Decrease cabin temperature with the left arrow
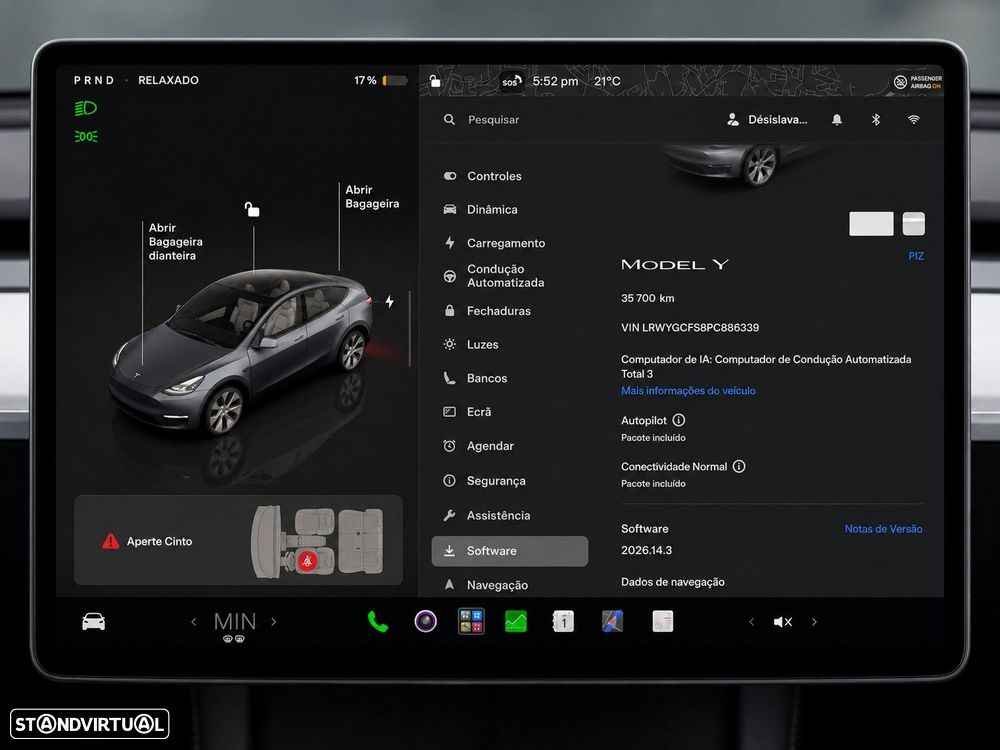1000x750 pixels. click(194, 622)
